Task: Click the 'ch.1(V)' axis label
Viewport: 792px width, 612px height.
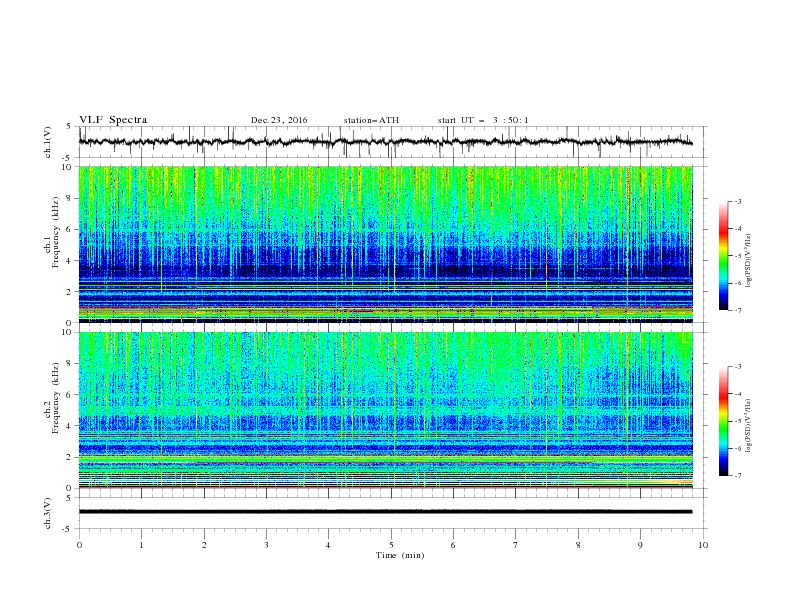Action: click(x=48, y=142)
